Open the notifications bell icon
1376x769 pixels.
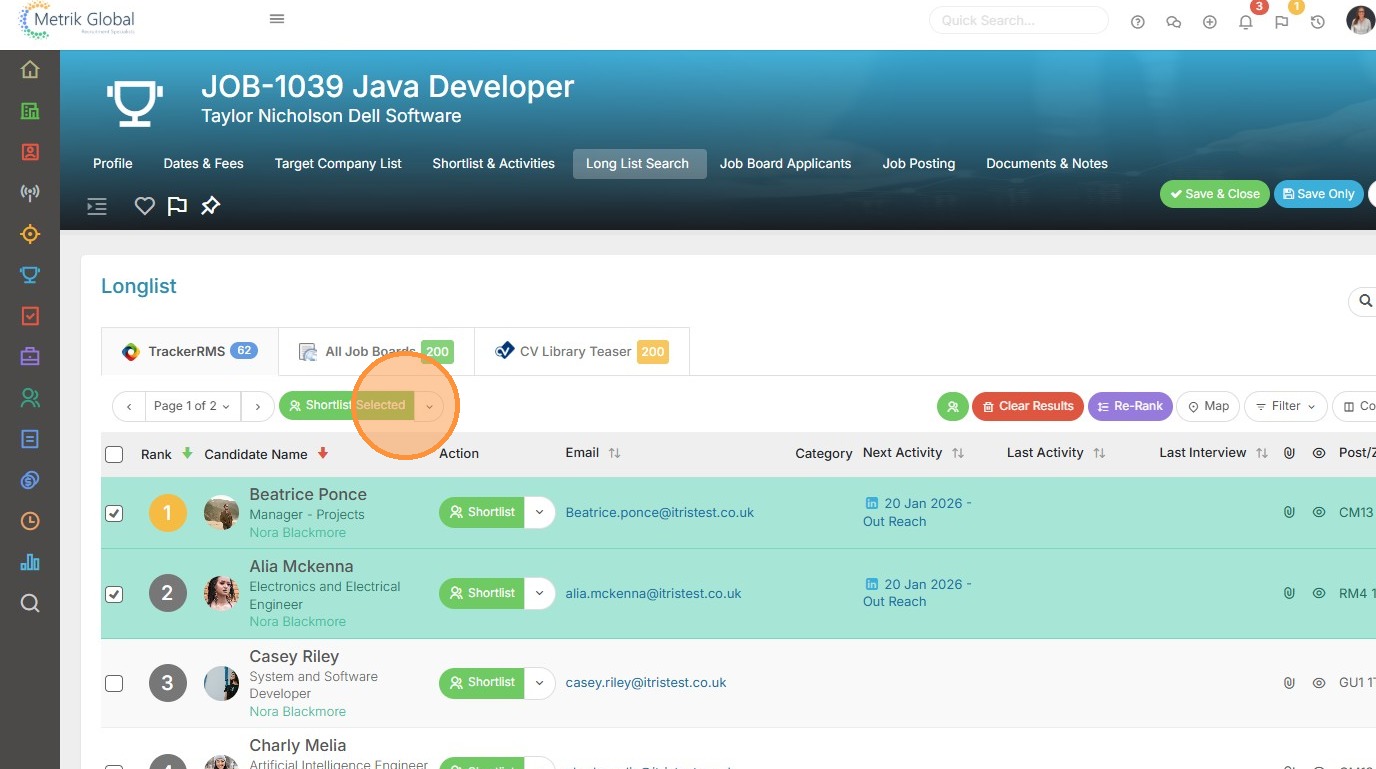[x=1245, y=22]
